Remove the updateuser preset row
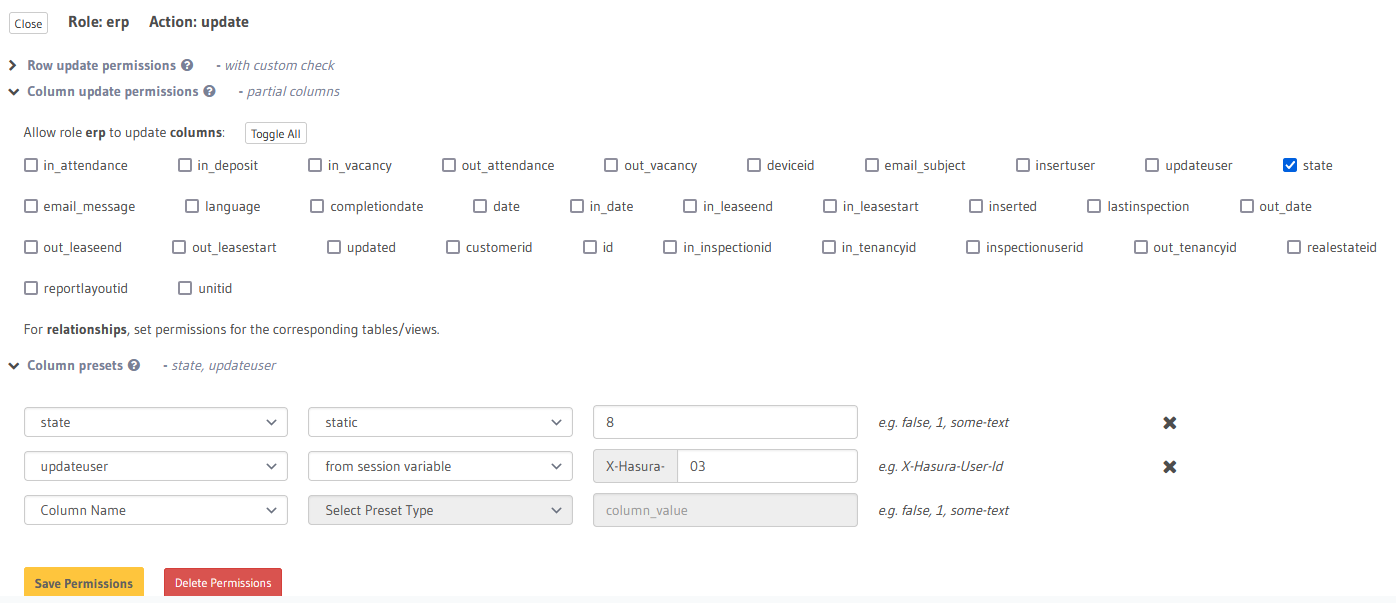 coord(1169,467)
